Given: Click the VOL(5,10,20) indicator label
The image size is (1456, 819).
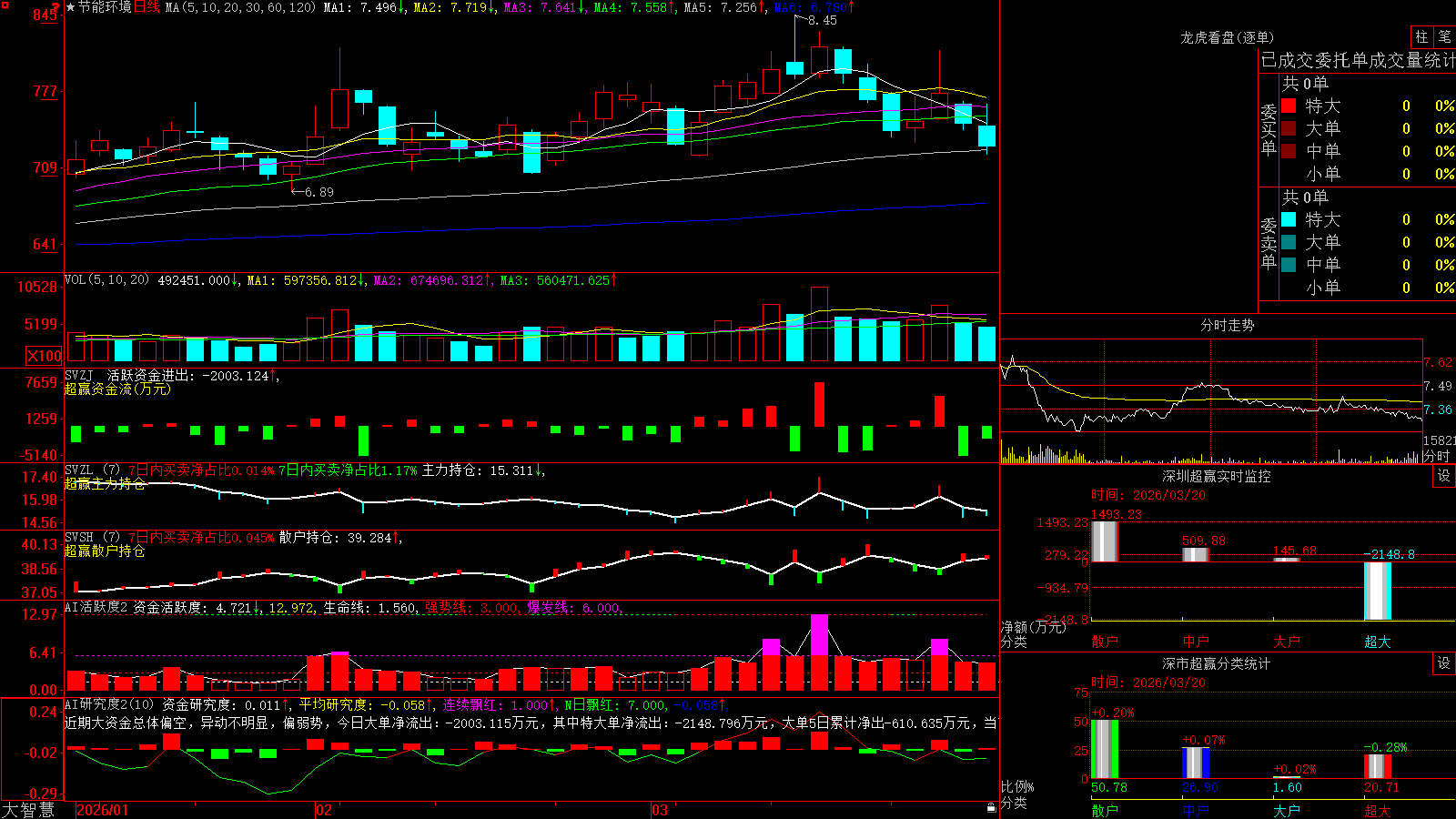Looking at the screenshot, I should pyautogui.click(x=106, y=280).
